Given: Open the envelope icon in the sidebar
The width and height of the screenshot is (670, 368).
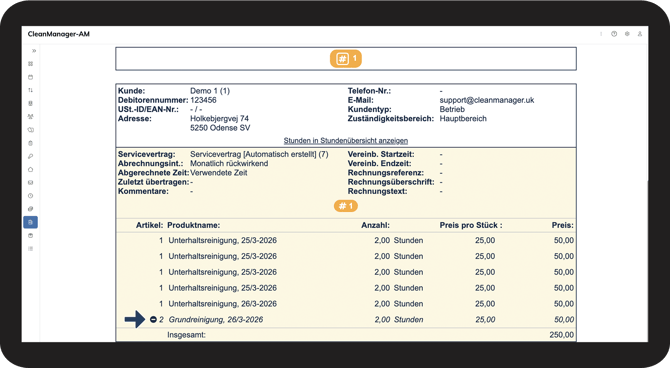Looking at the screenshot, I should [x=30, y=183].
